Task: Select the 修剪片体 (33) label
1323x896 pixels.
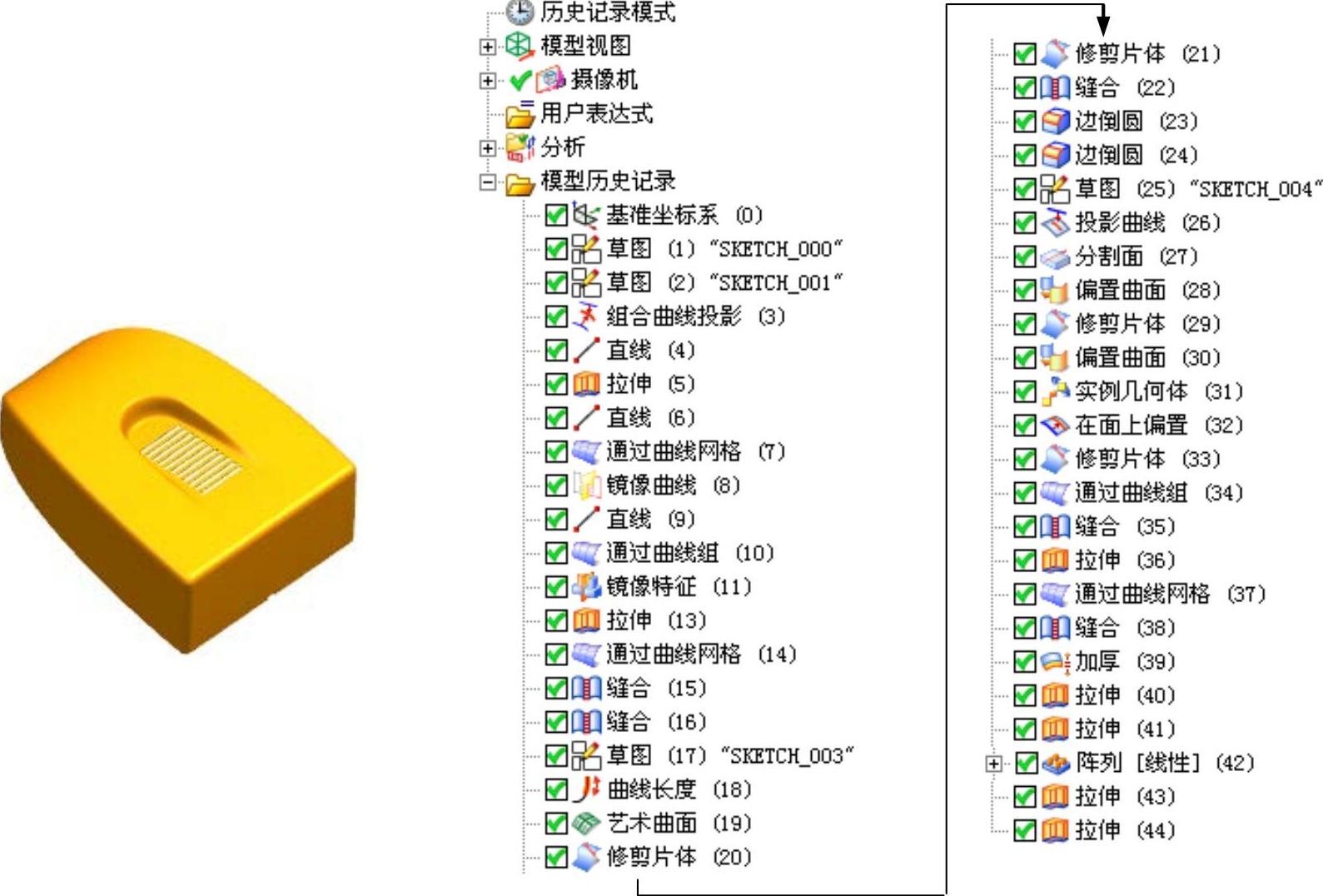Action: pyautogui.click(x=1146, y=459)
